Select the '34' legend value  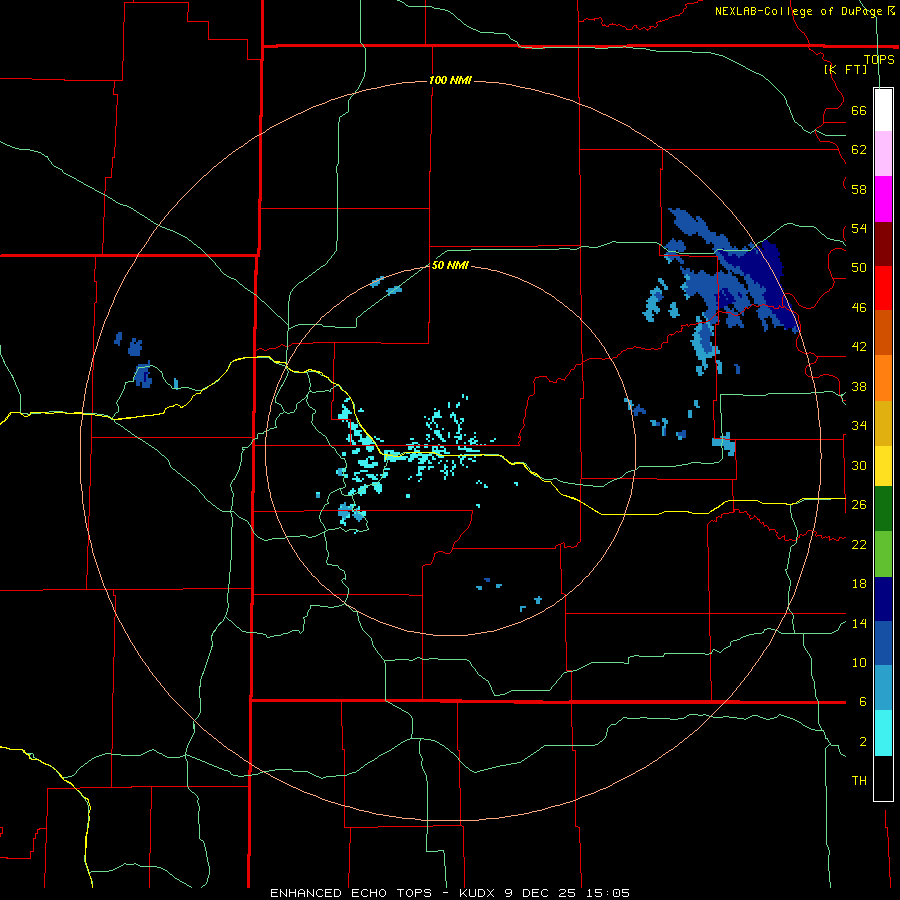[x=859, y=426]
